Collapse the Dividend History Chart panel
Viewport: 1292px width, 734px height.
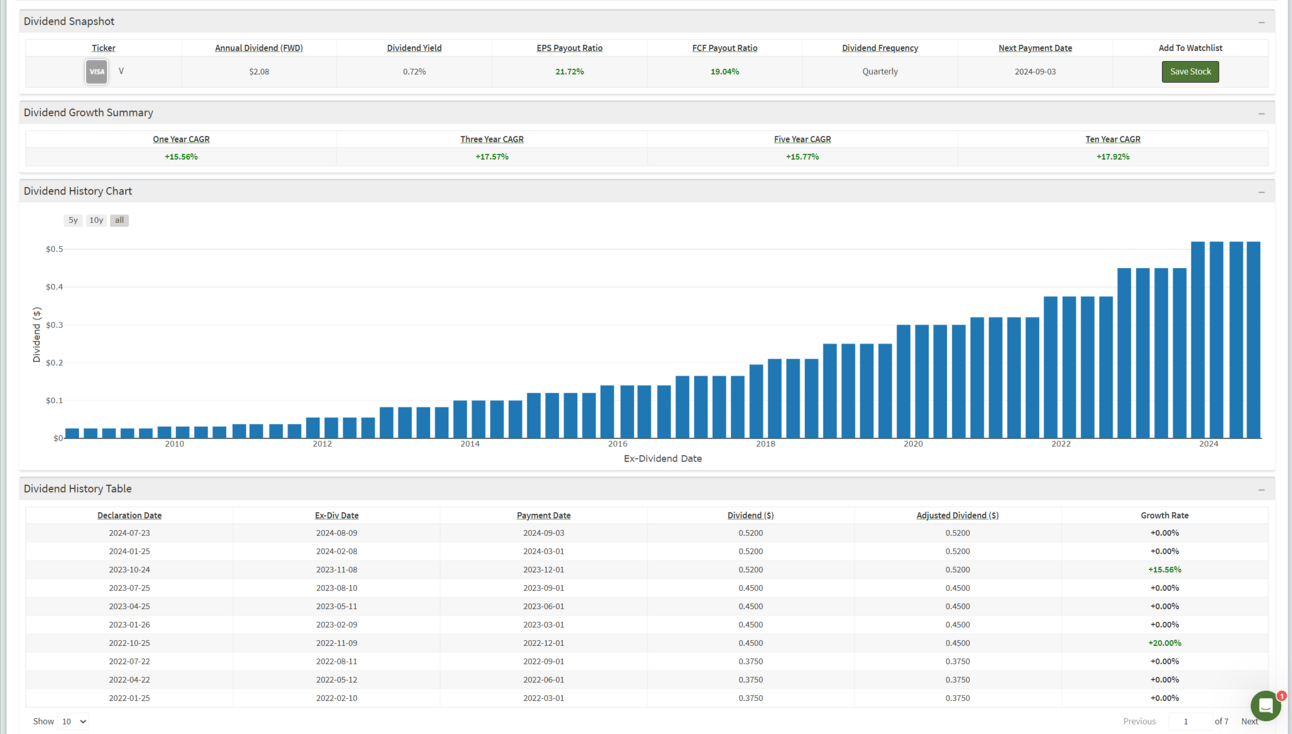click(x=1261, y=192)
